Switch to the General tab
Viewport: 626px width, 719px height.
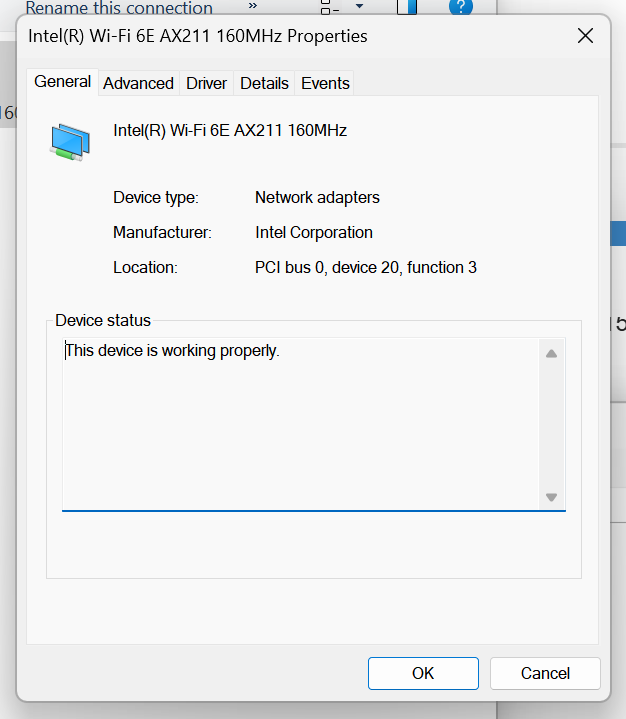(x=62, y=82)
